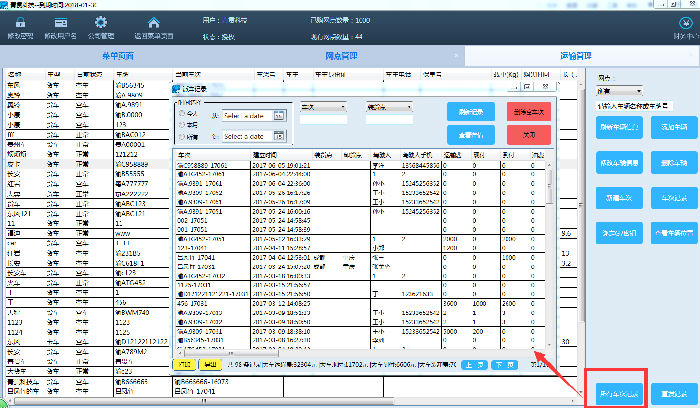Select the first radio button in the dialog filter

180,113
